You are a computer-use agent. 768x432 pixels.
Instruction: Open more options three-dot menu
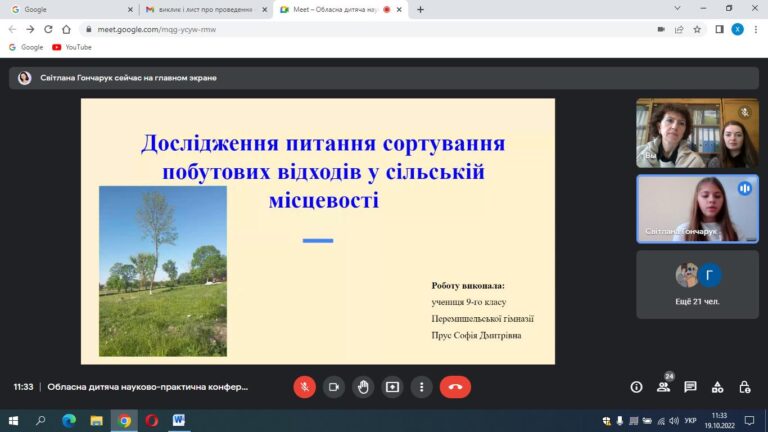[422, 387]
